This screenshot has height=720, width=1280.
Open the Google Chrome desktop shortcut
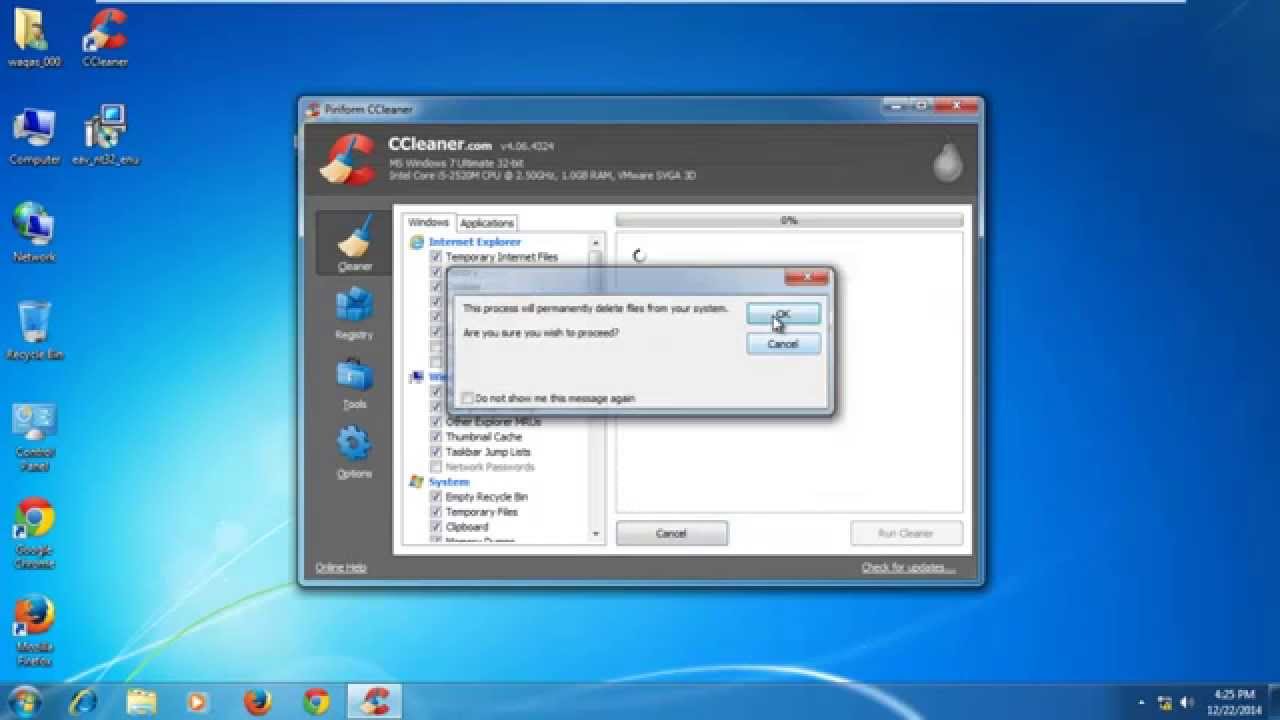[x=34, y=533]
